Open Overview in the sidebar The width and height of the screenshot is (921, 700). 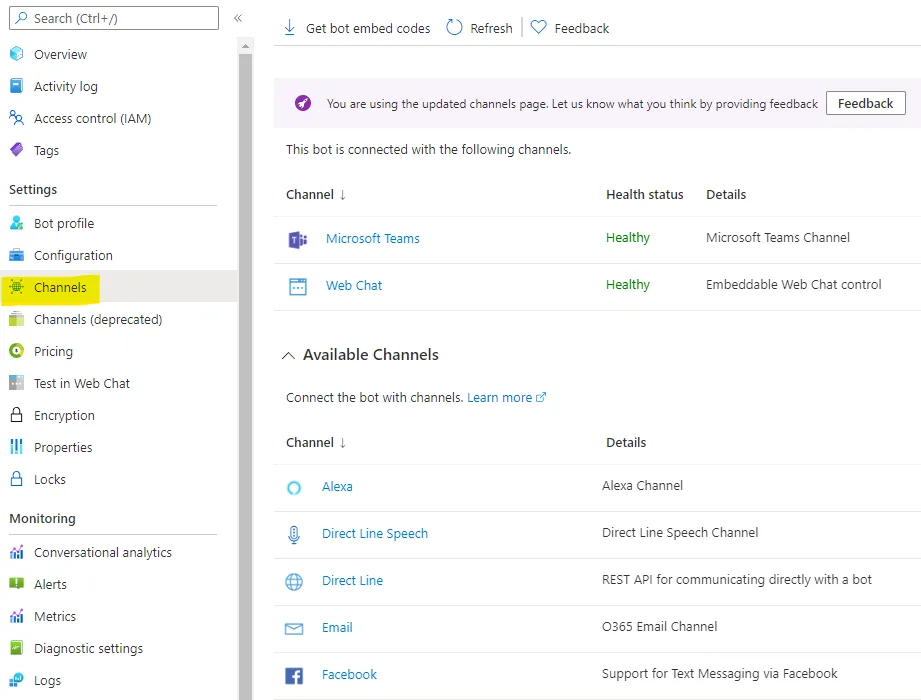tap(60, 55)
